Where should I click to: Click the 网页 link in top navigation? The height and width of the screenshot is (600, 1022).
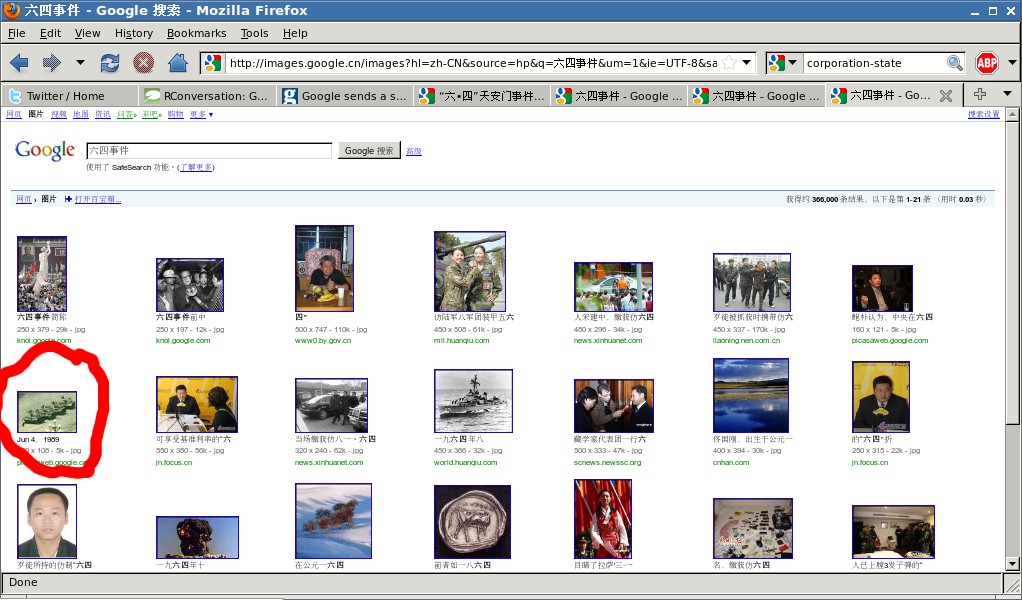click(x=14, y=115)
